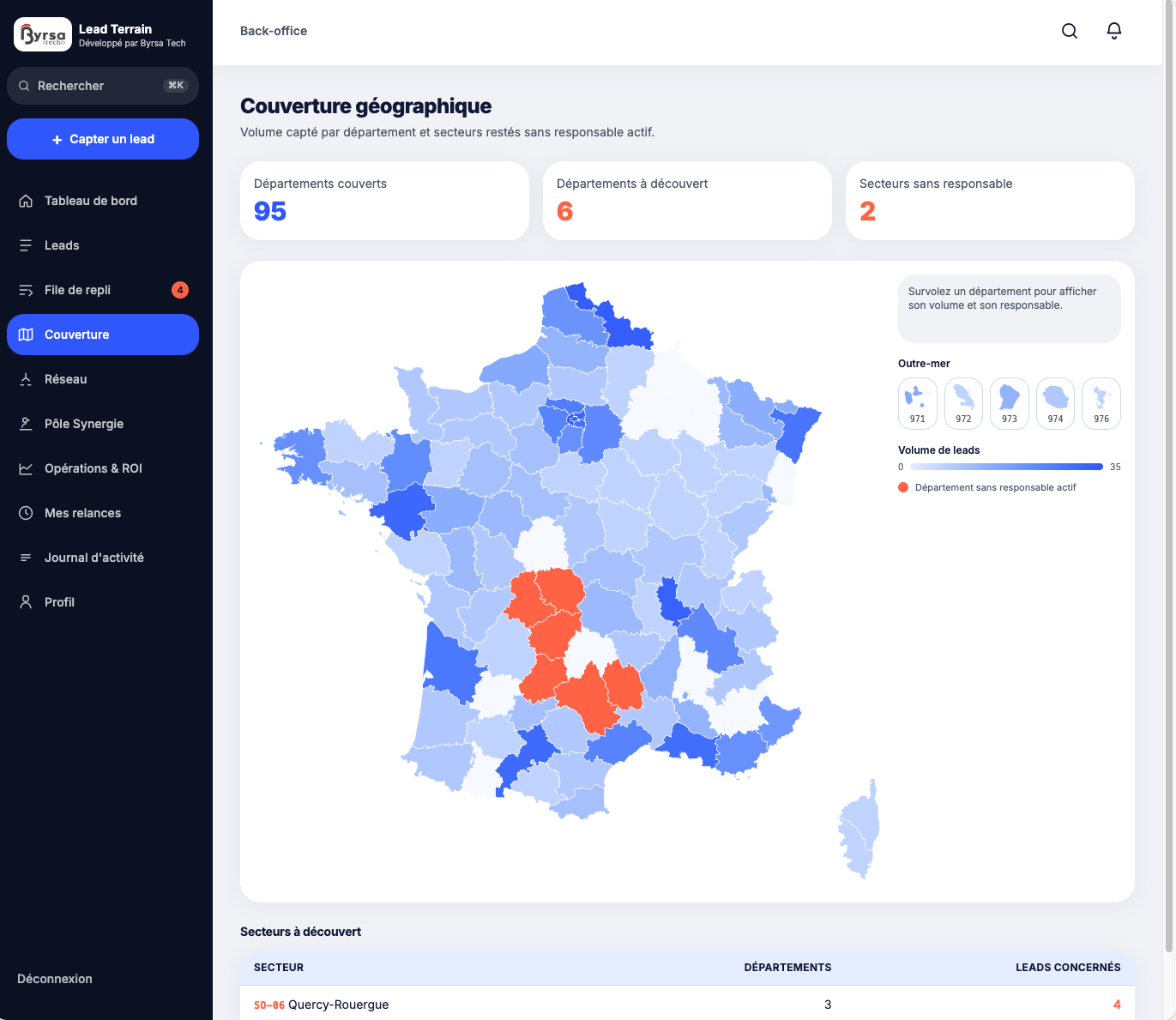Go to Mes relances

103,513
